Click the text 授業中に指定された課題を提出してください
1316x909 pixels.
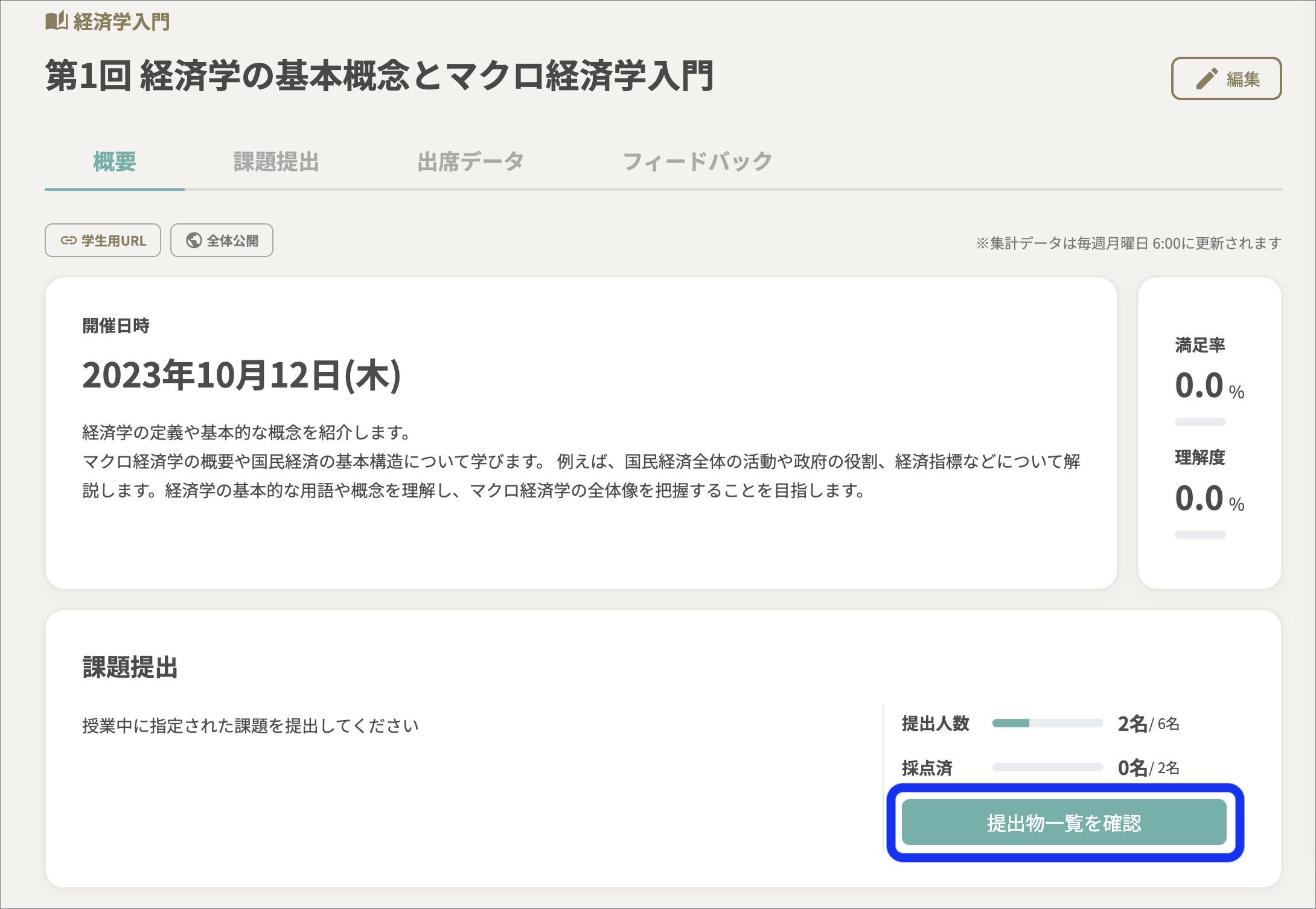click(x=251, y=726)
